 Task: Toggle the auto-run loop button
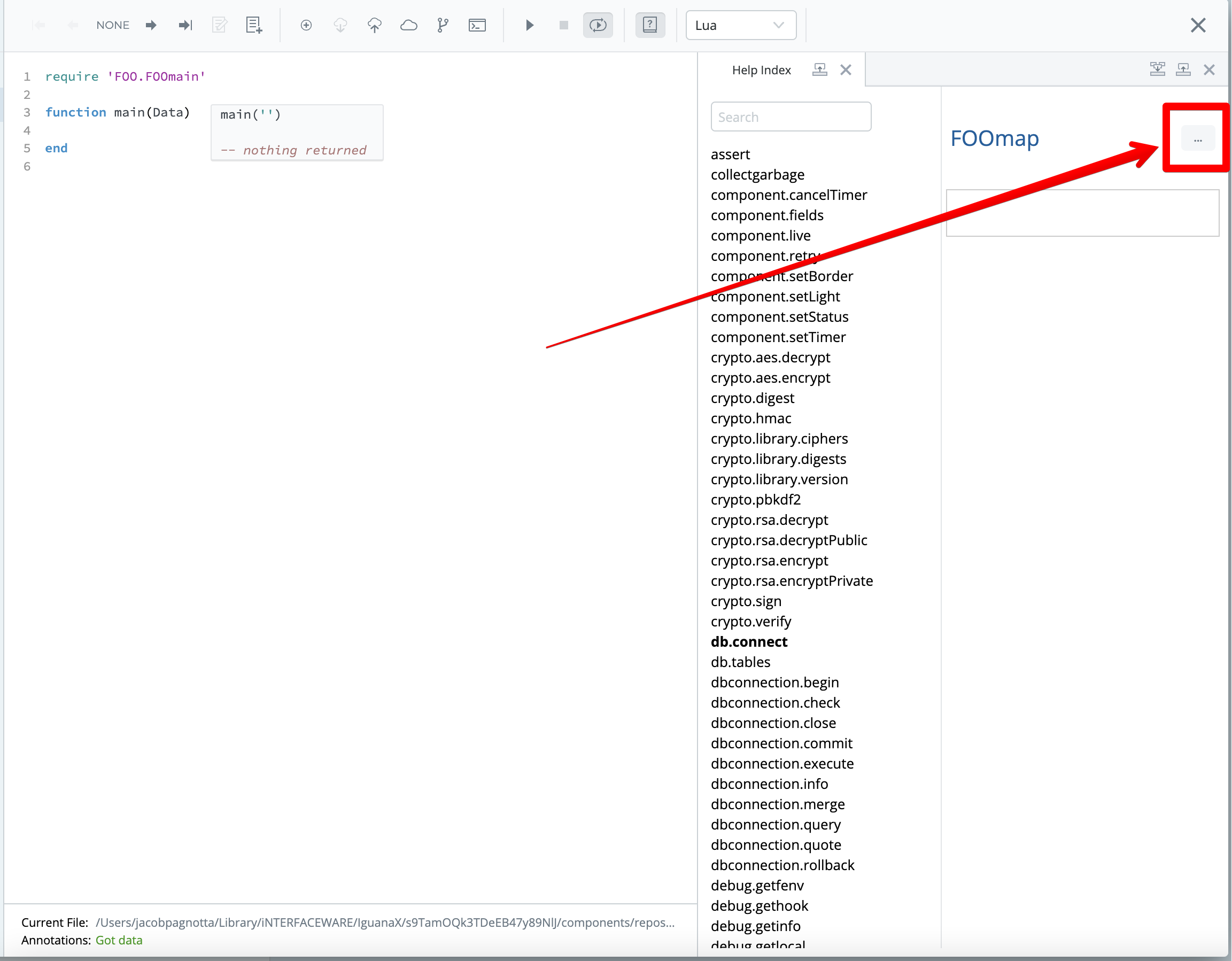[x=598, y=25]
